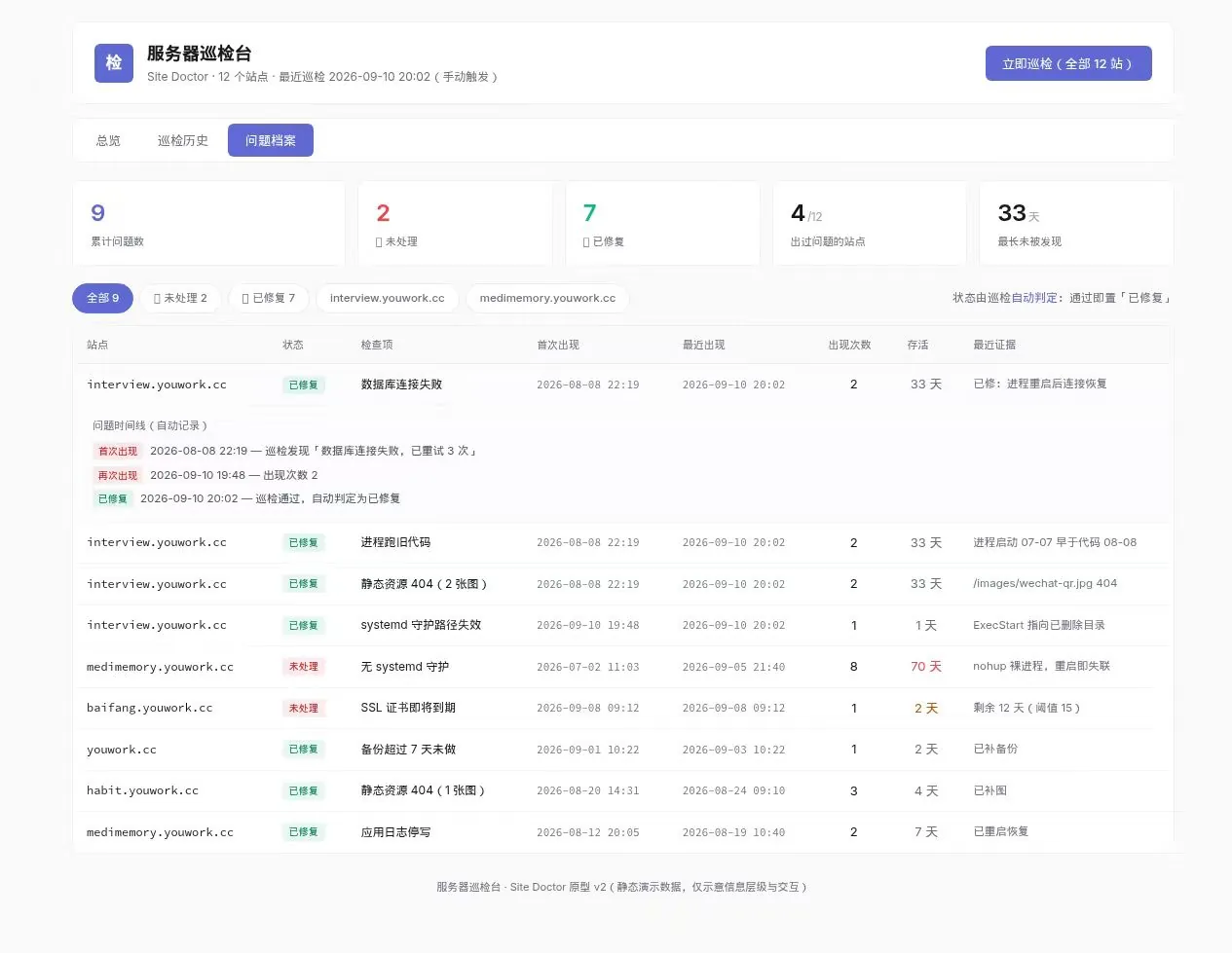Click the 未处理 stat card showing 2

pyautogui.click(x=455, y=223)
